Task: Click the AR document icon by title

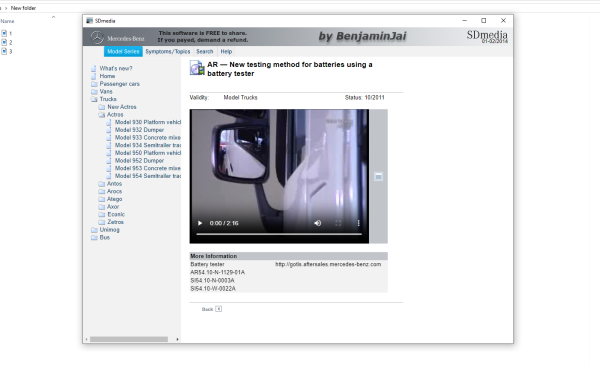Action: point(197,68)
